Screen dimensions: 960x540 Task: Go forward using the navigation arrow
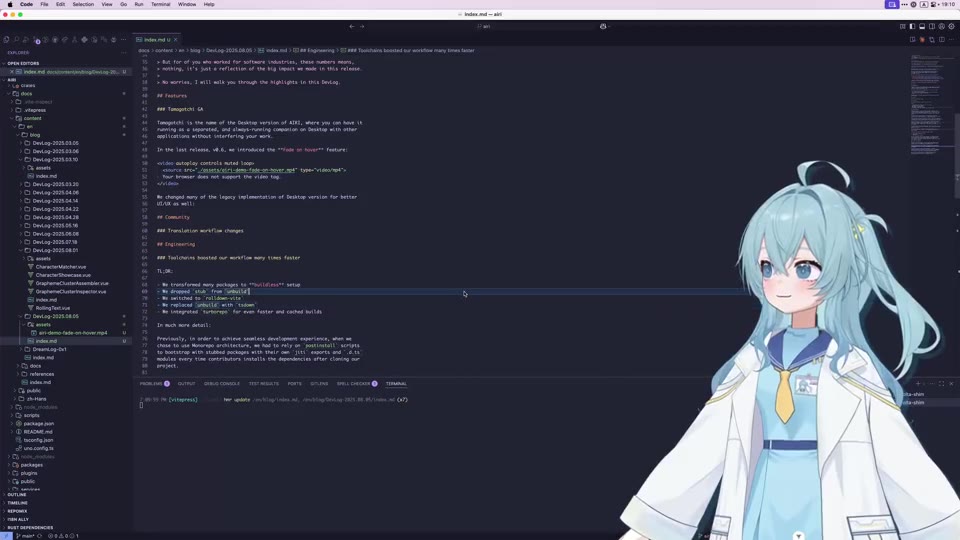tap(362, 26)
